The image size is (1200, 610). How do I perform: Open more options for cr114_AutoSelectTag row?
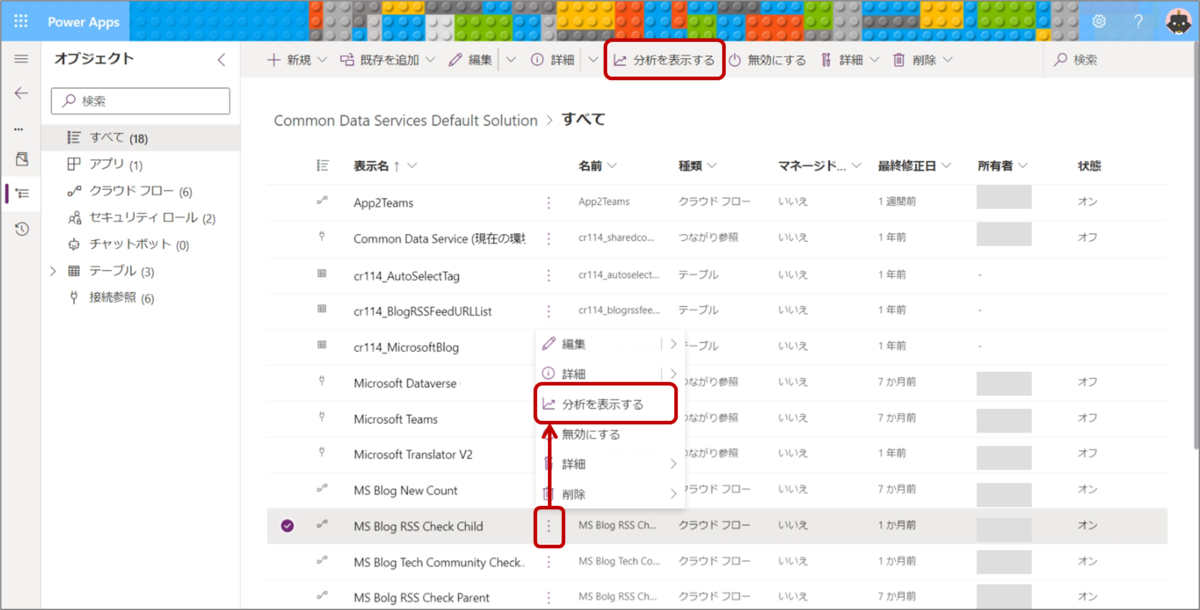(x=548, y=275)
